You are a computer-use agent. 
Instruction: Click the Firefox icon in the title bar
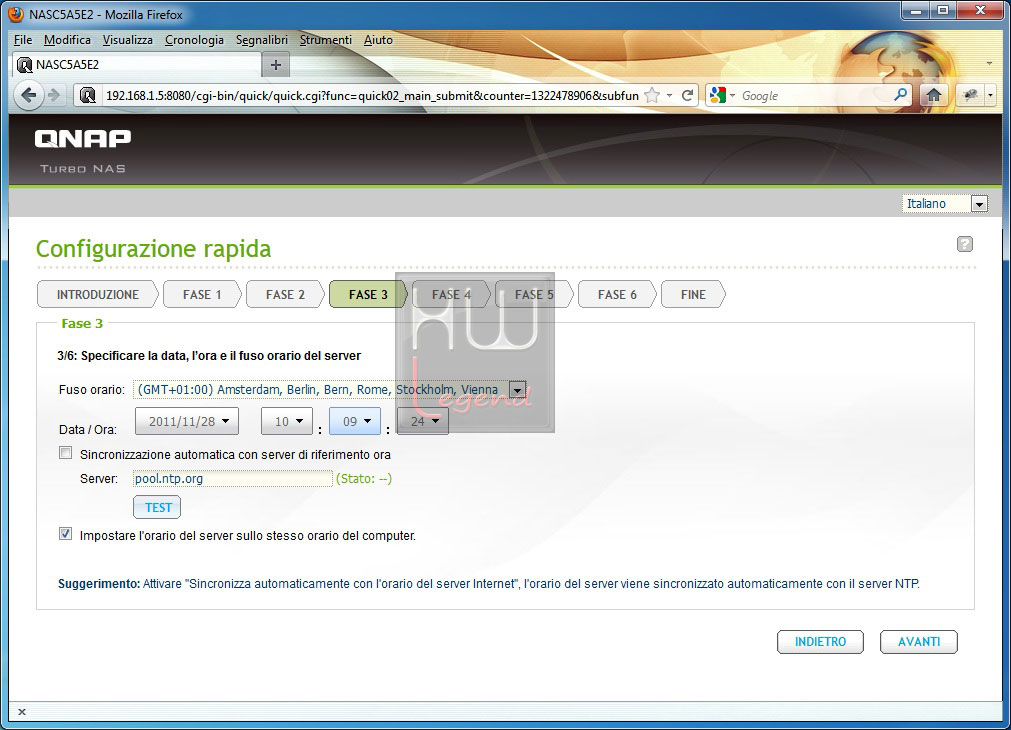[x=15, y=14]
